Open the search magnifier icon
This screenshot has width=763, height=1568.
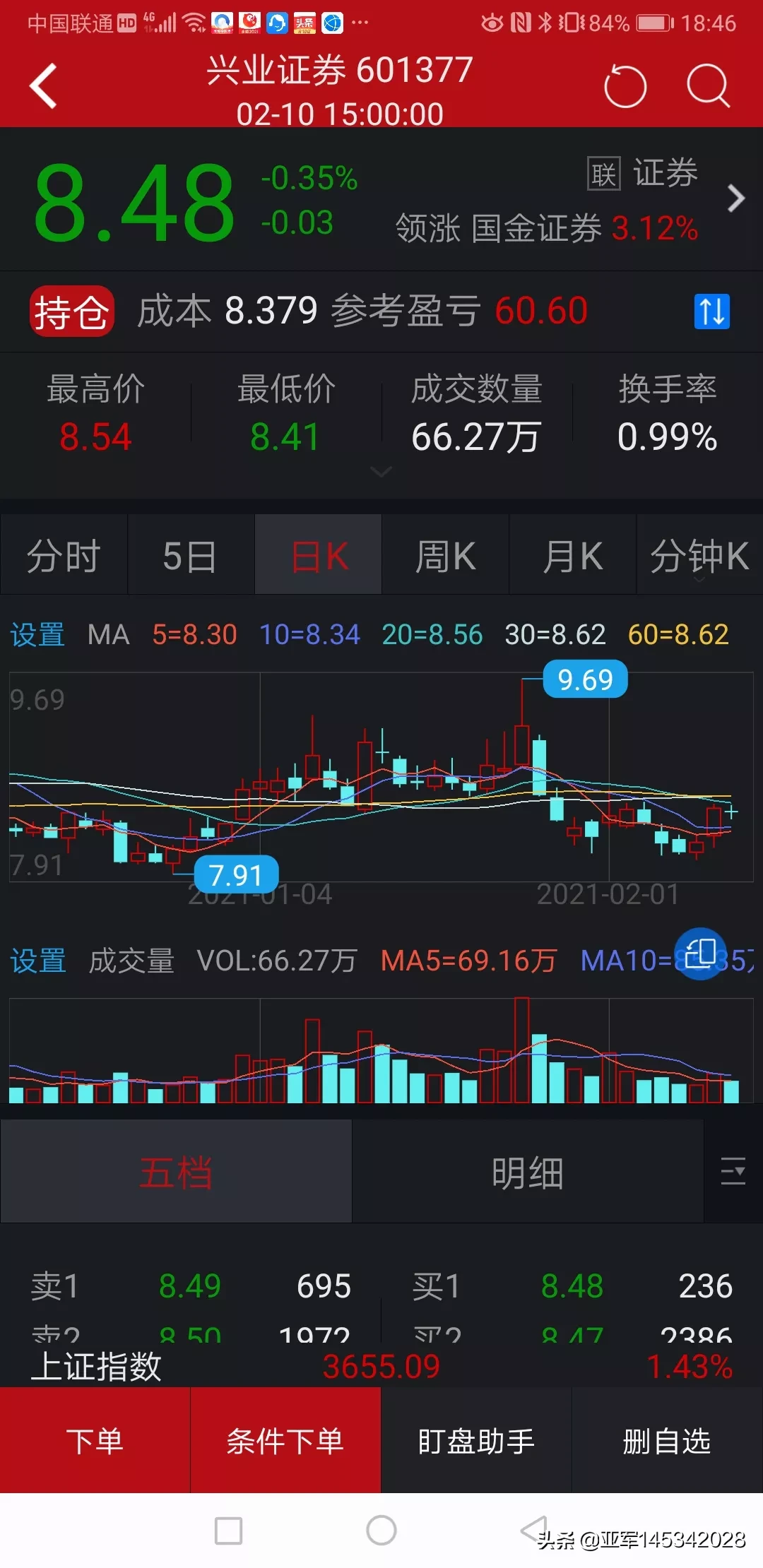point(708,86)
